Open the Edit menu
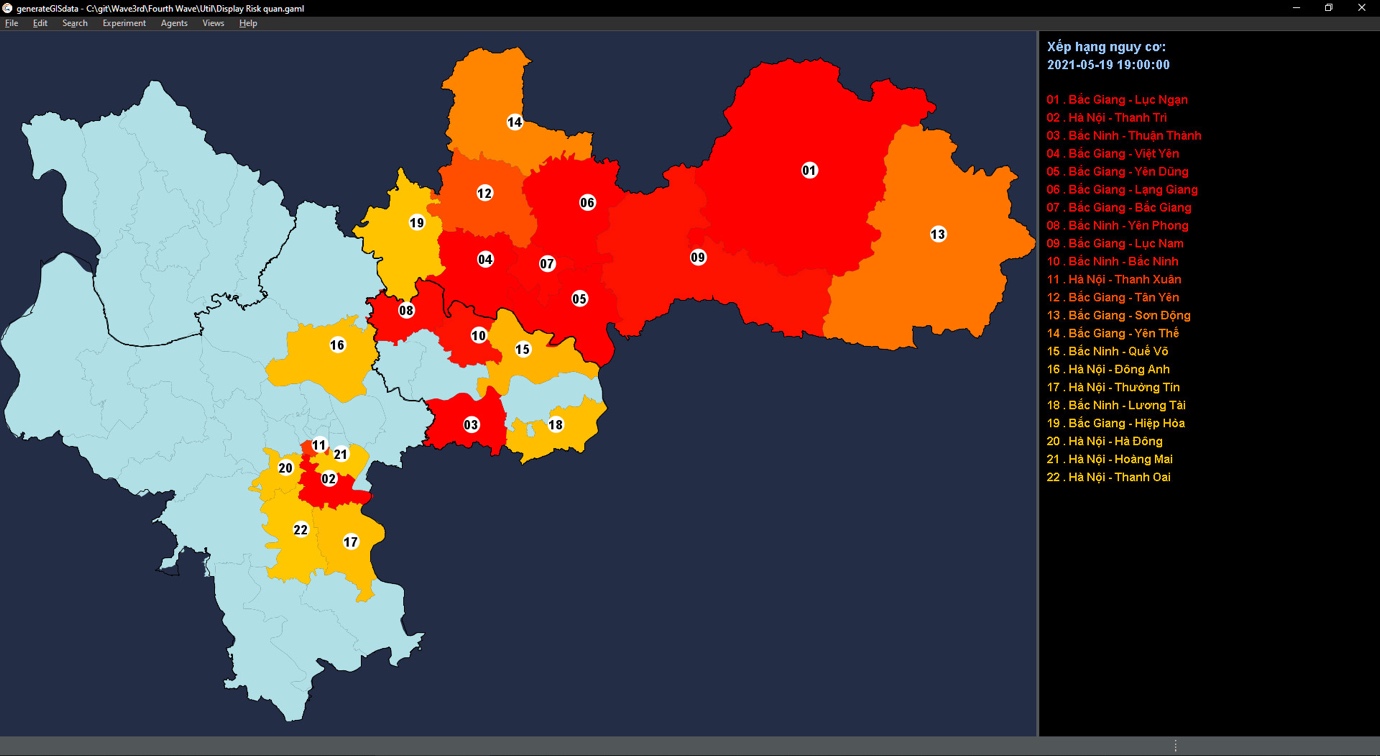1380x756 pixels. click(40, 23)
